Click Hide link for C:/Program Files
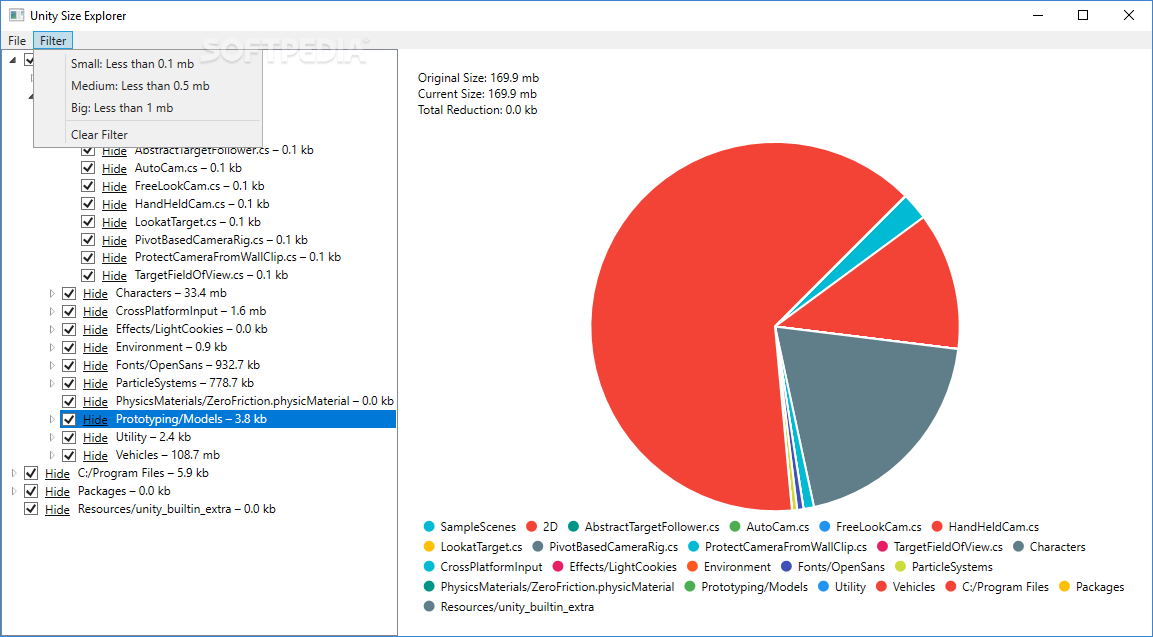The image size is (1153, 637). (57, 473)
